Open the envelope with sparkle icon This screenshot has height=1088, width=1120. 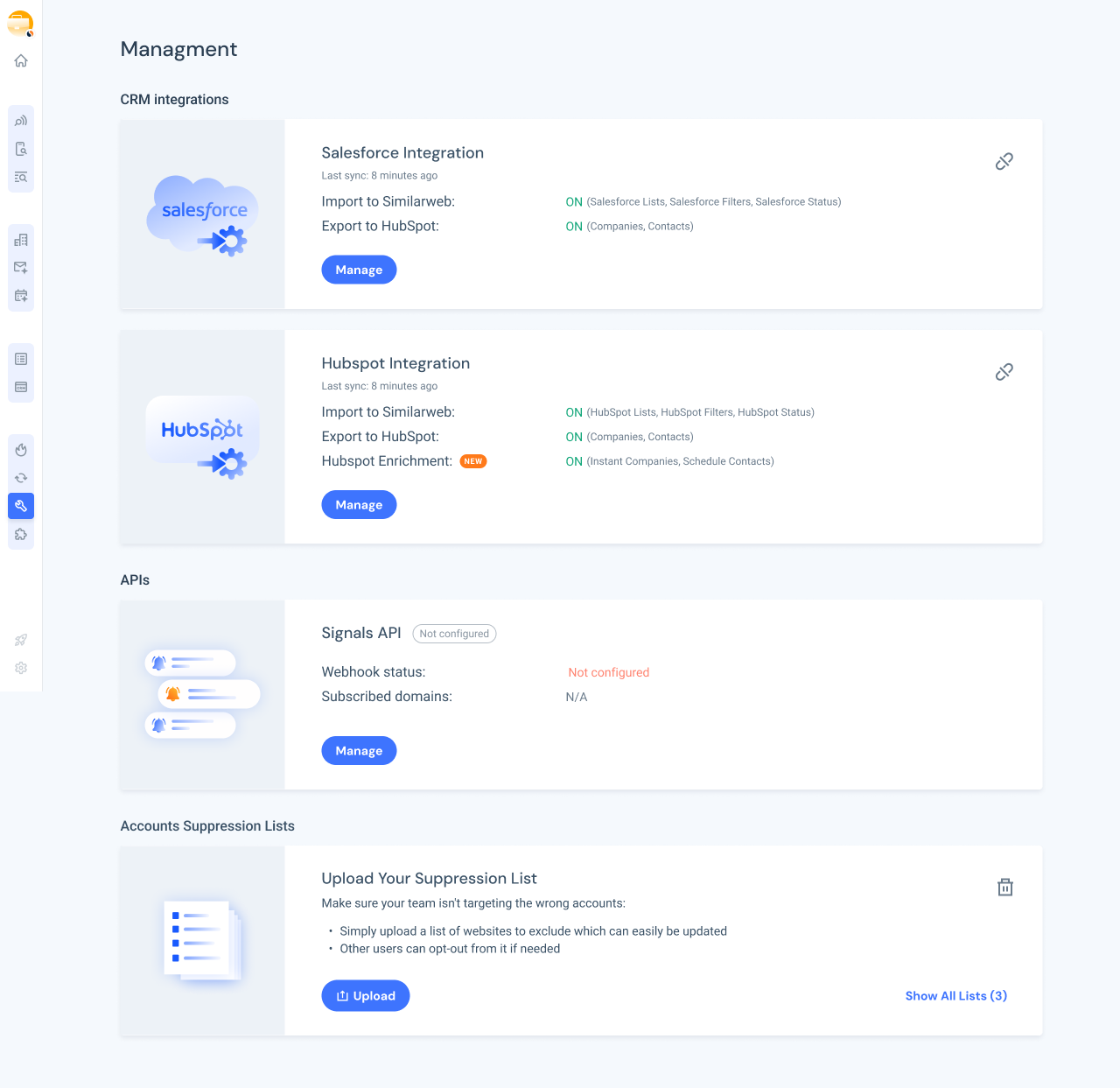coord(21,268)
